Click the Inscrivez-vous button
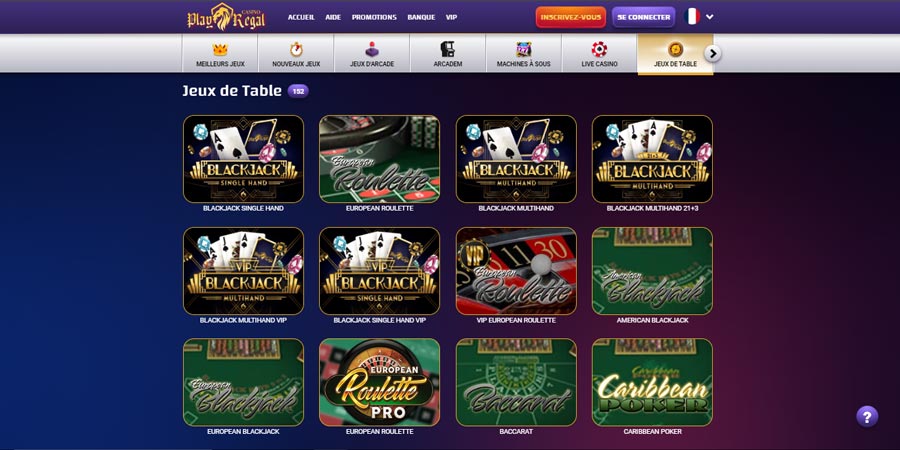Viewport: 900px width, 450px height. coord(571,17)
